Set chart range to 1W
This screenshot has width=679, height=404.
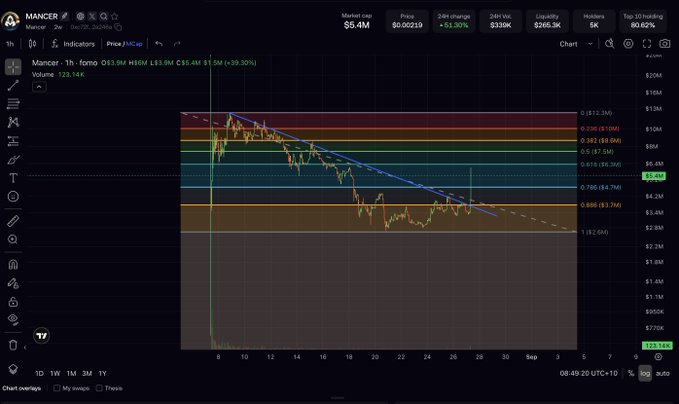55,373
